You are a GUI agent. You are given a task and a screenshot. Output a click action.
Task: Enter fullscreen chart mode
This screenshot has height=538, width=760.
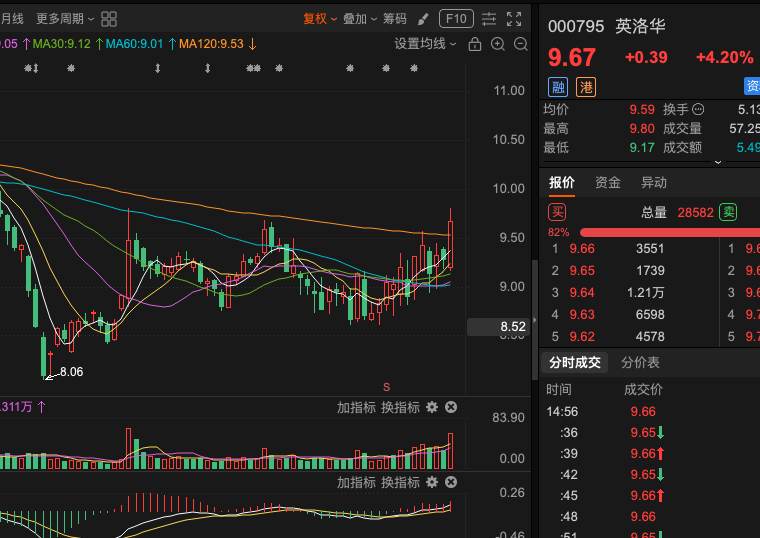click(514, 19)
